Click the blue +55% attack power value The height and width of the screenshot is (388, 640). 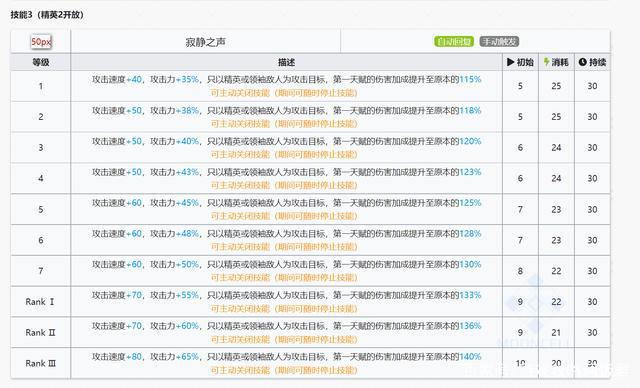(187, 295)
